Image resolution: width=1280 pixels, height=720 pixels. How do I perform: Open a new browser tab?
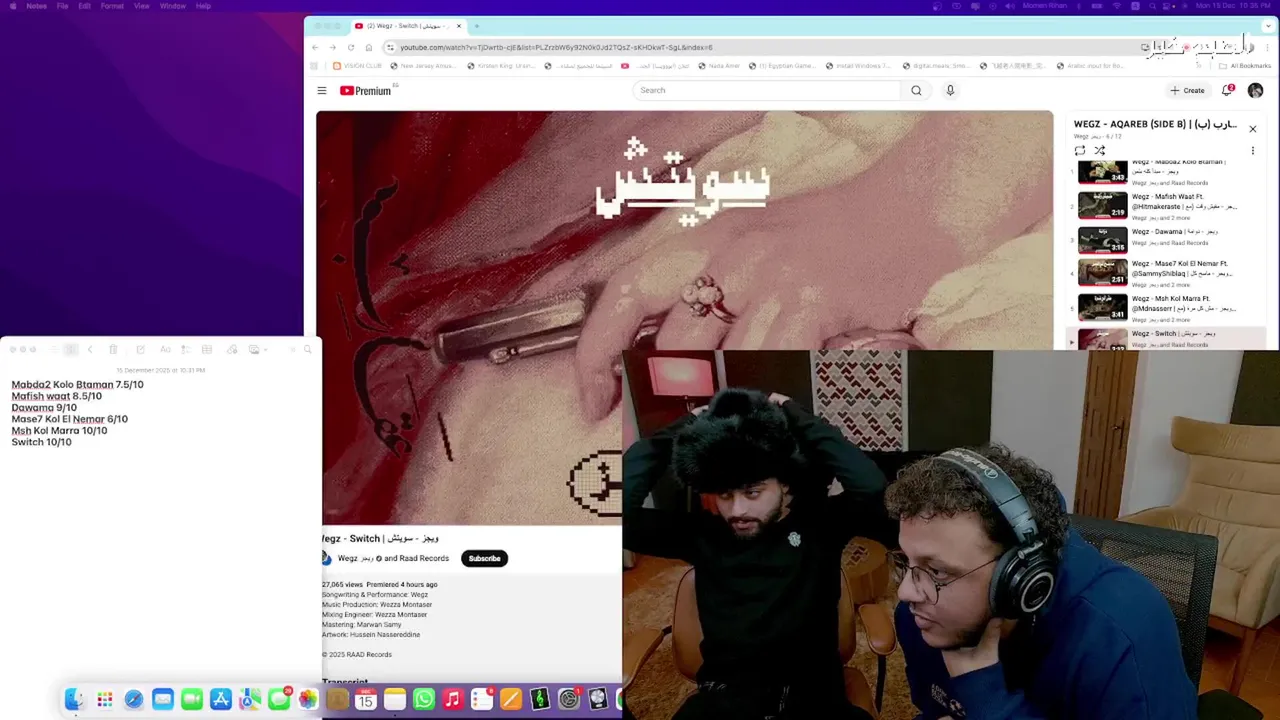click(x=477, y=26)
